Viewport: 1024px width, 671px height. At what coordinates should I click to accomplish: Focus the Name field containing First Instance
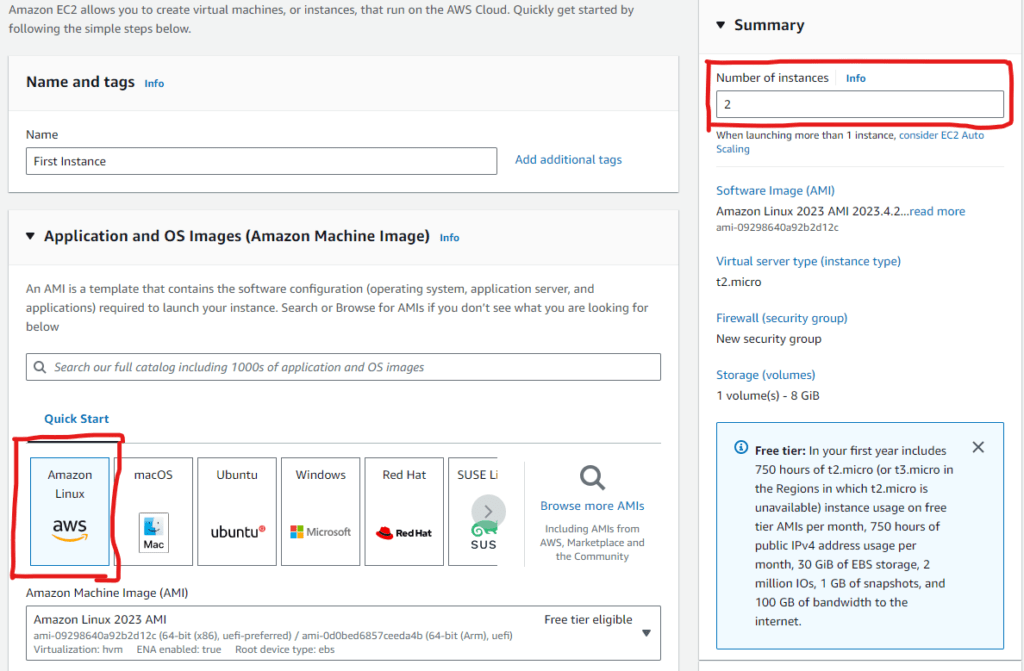[x=261, y=161]
